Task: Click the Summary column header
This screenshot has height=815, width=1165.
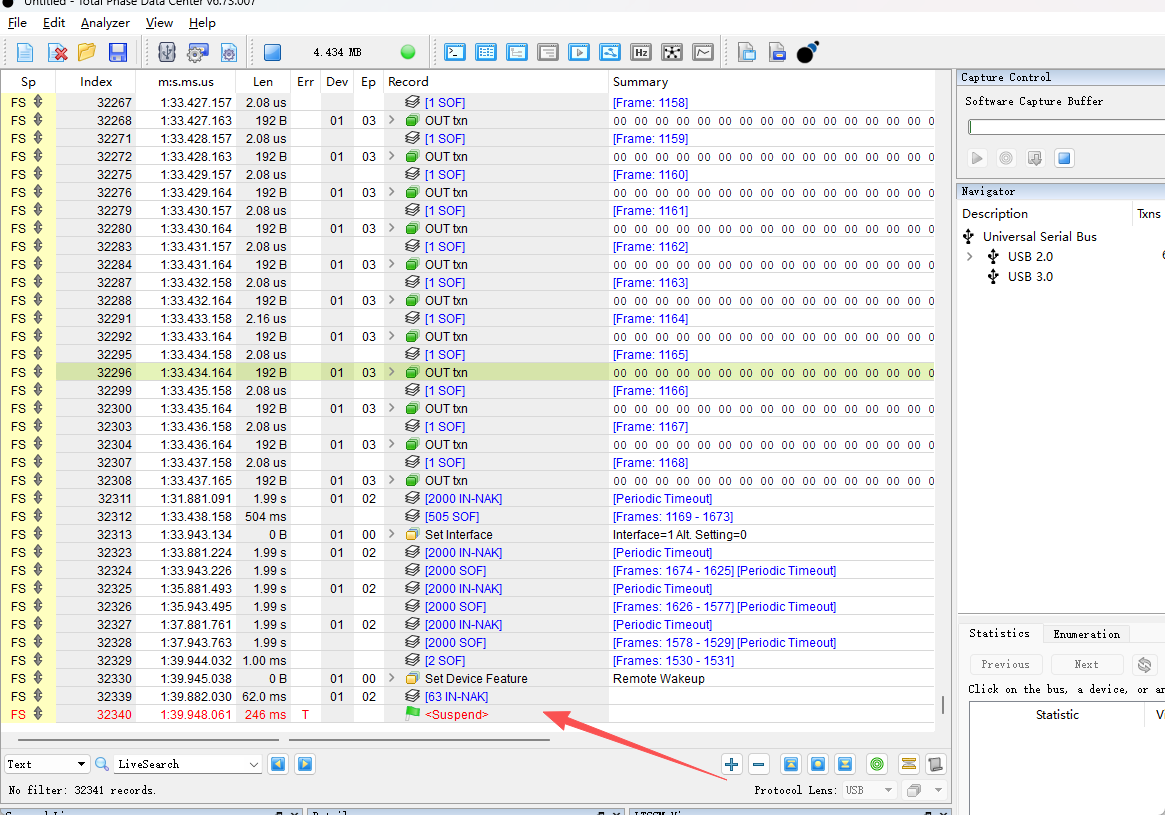Action: pos(771,82)
